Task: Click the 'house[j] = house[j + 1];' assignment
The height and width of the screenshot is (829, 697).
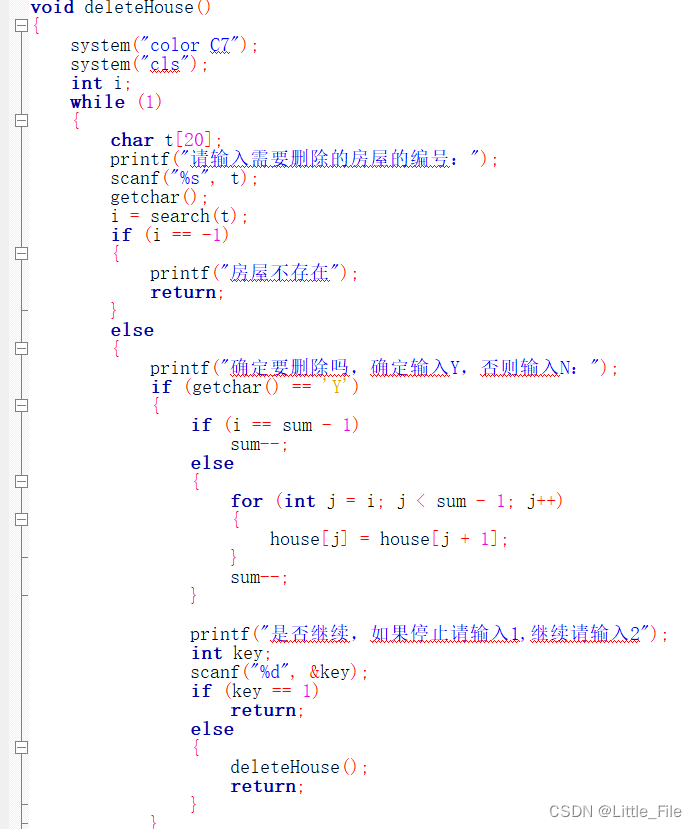Action: [389, 539]
